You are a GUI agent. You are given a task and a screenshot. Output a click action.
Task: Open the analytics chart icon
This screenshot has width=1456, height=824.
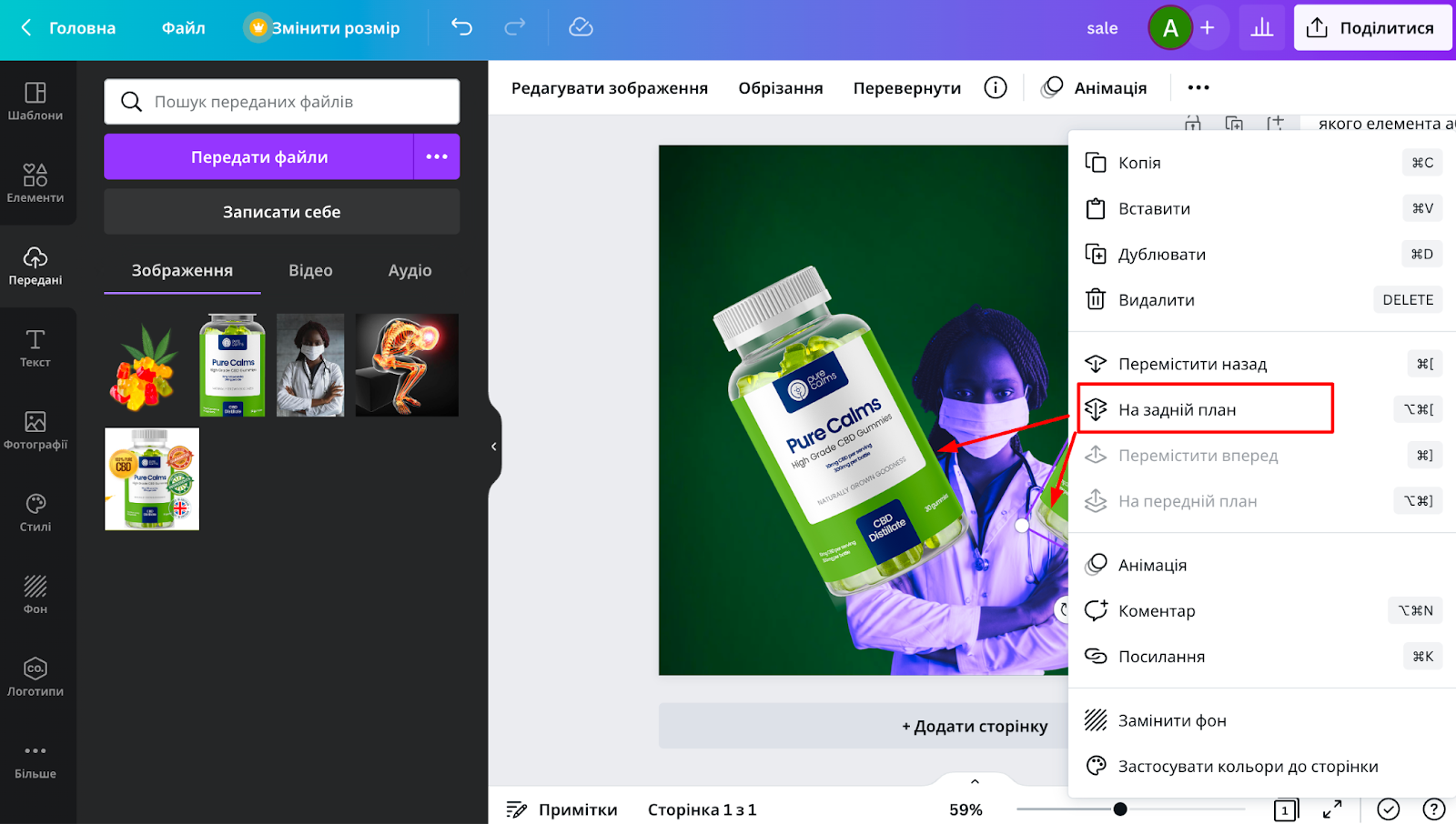(1262, 28)
